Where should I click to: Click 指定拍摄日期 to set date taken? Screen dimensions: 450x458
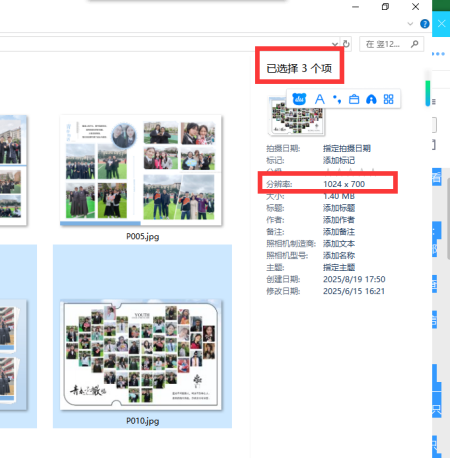tap(347, 148)
